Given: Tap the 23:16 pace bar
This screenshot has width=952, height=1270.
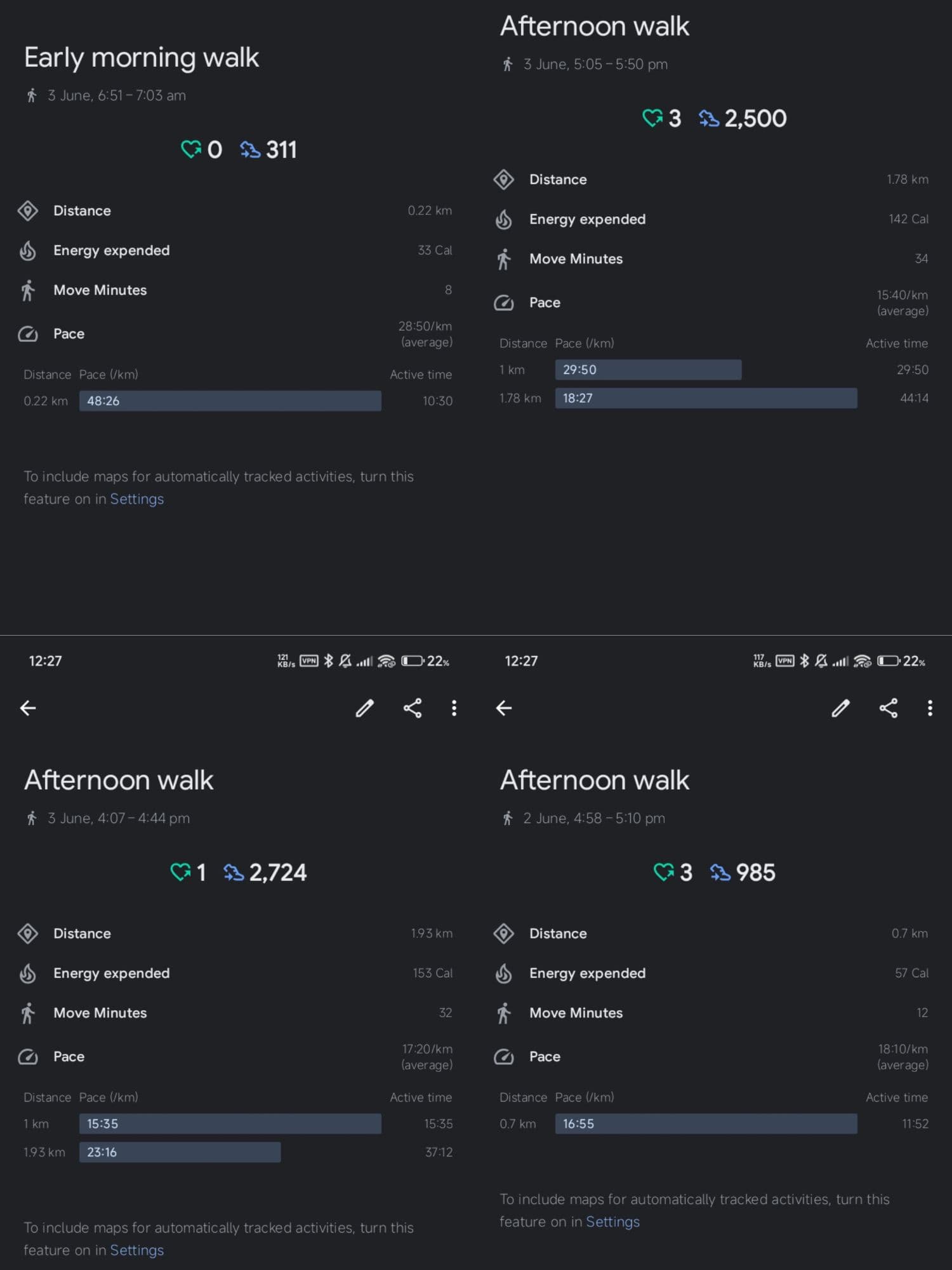Looking at the screenshot, I should [x=180, y=1152].
